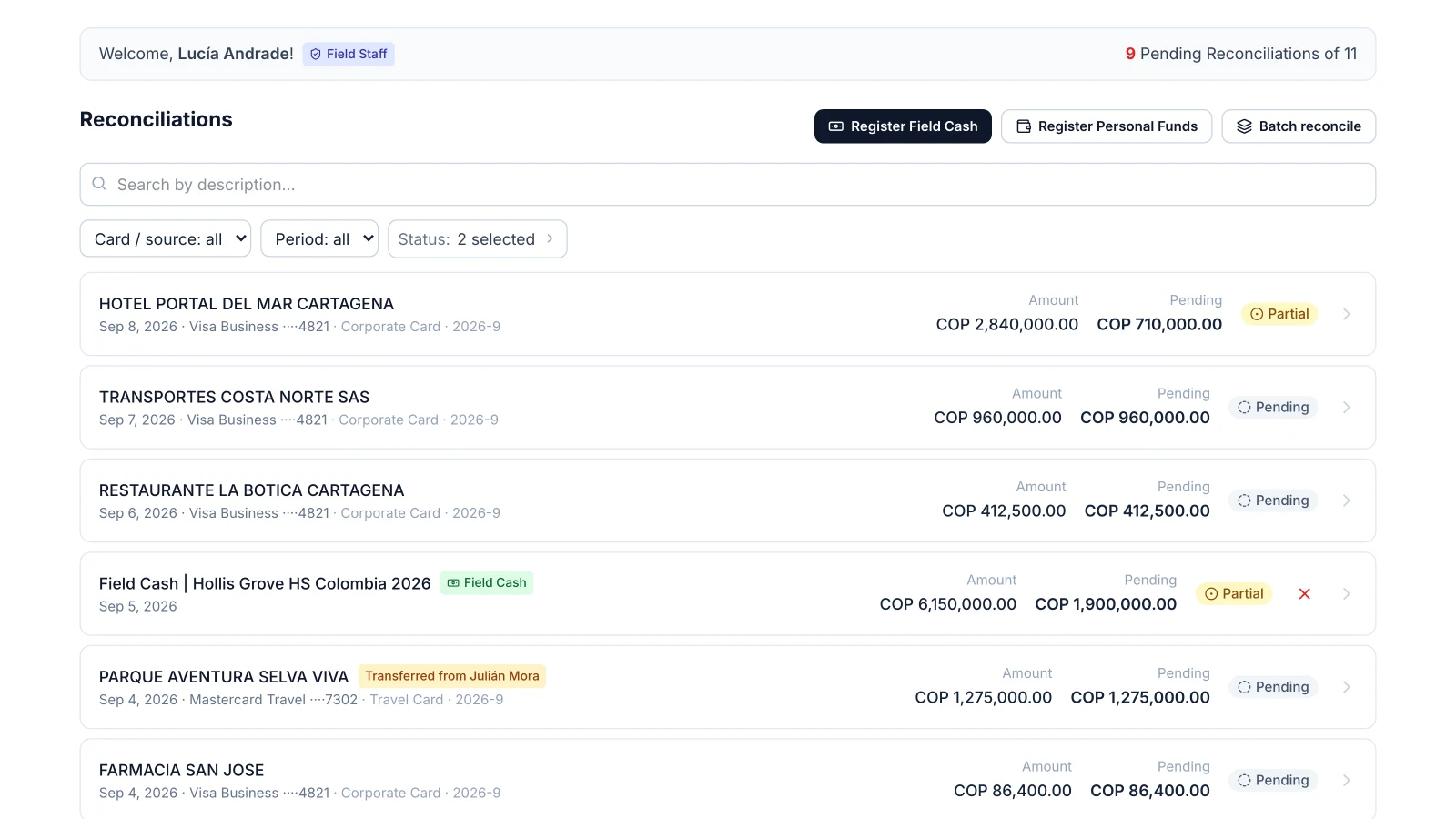Click the 9 Pending Reconciliations counter
This screenshot has width=1456, height=819.
tap(1241, 54)
